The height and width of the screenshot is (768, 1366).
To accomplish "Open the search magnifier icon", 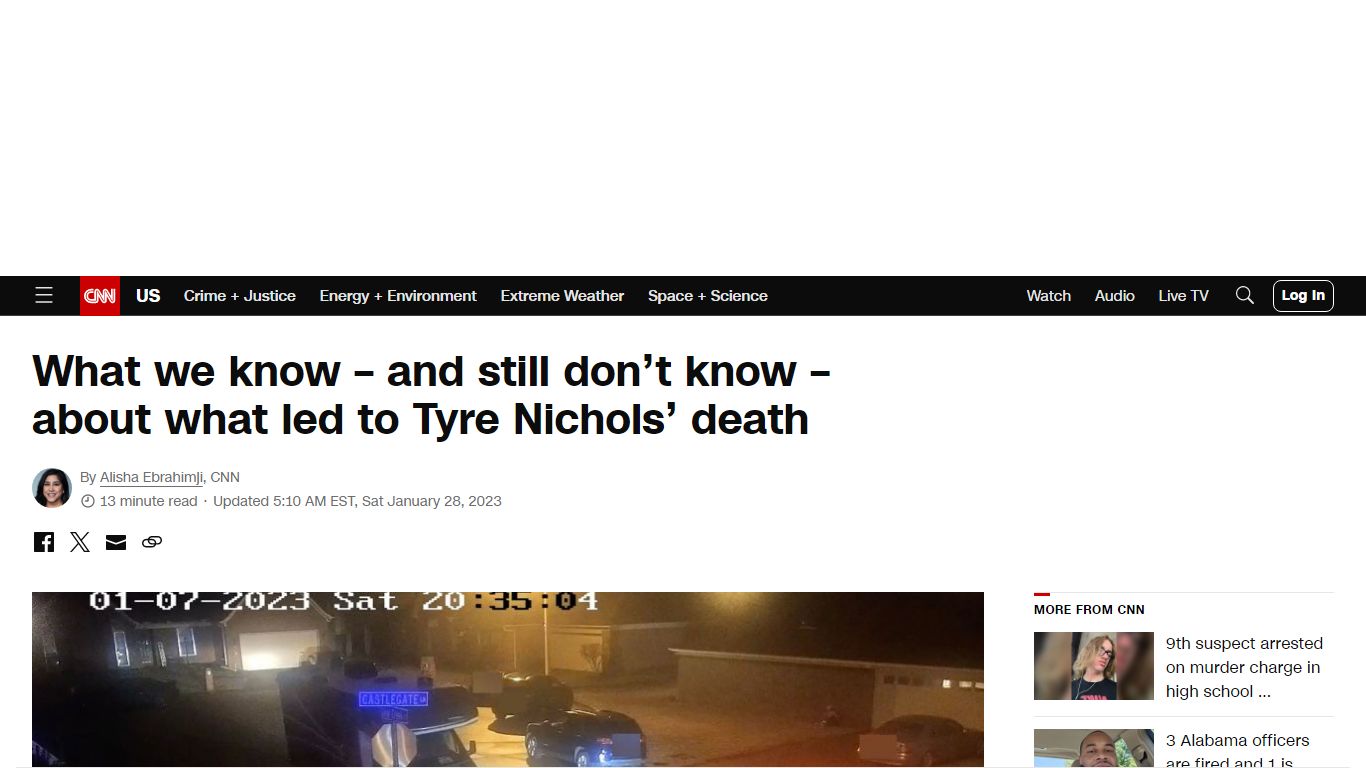I will tap(1245, 296).
